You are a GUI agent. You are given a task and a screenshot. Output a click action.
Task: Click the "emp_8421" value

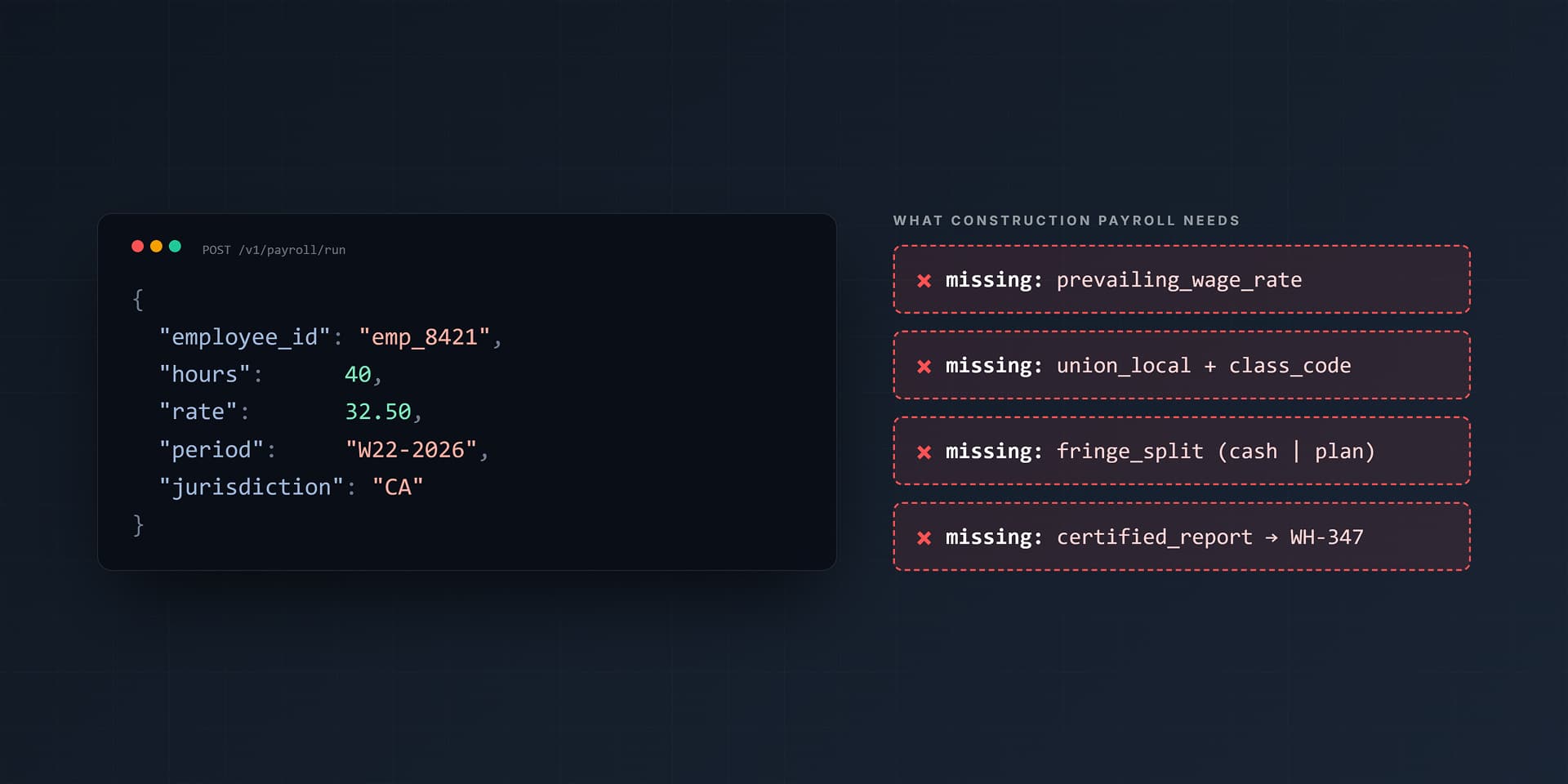point(425,337)
